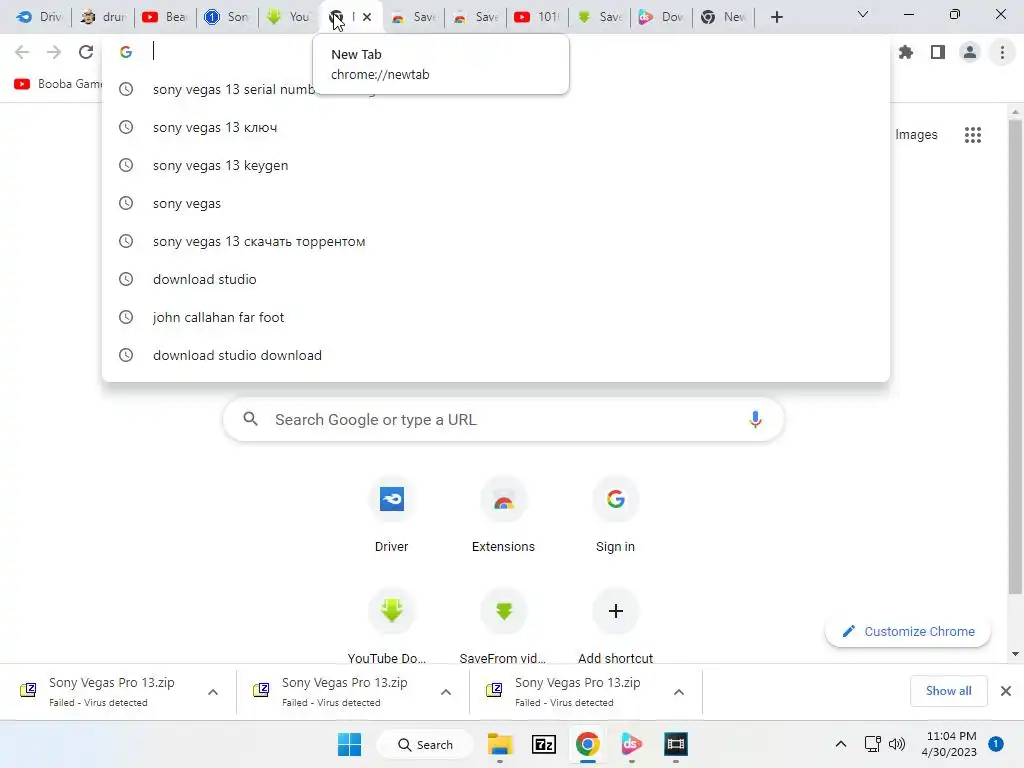This screenshot has height=768, width=1024.
Task: Open the tab search chevron
Action: (x=863, y=14)
